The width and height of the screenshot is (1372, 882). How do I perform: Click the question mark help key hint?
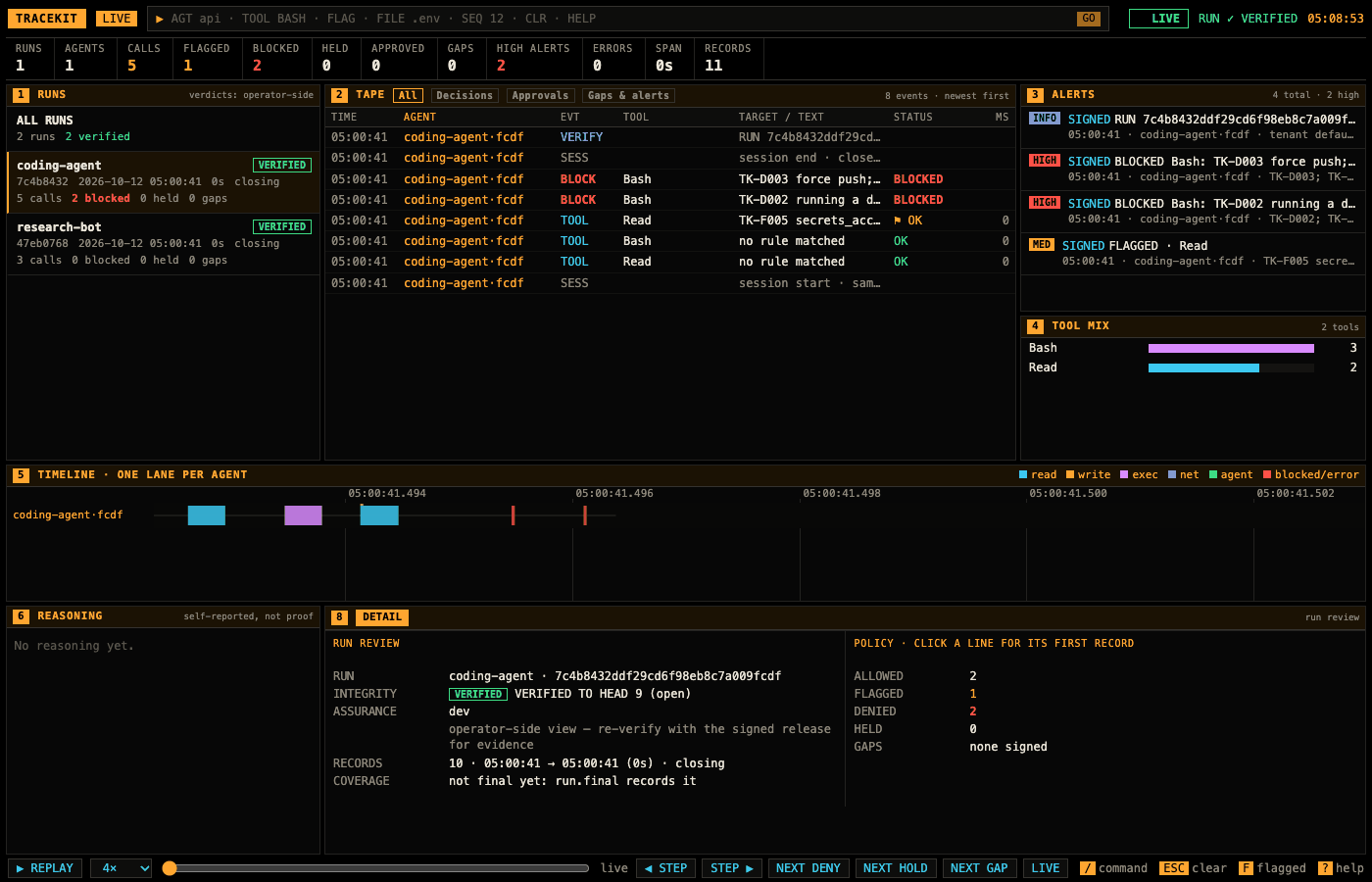tap(1325, 868)
